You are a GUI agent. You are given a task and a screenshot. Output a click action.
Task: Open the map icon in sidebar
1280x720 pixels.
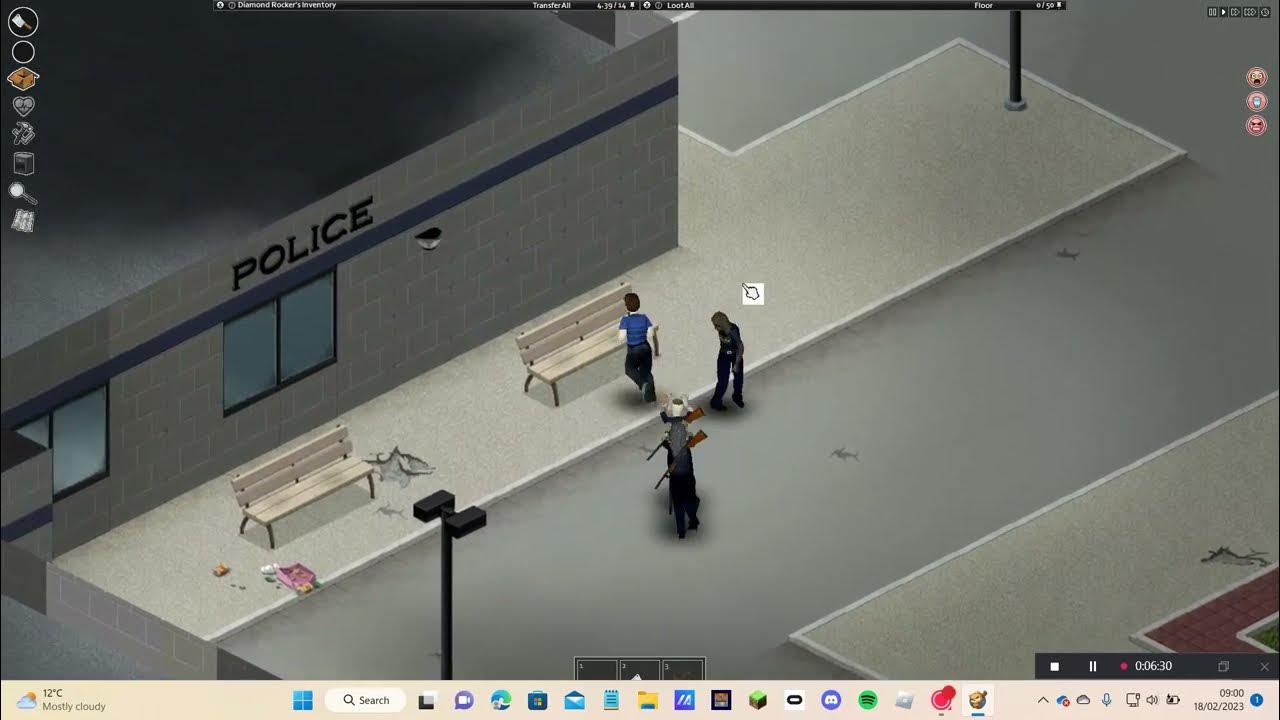[x=22, y=221]
